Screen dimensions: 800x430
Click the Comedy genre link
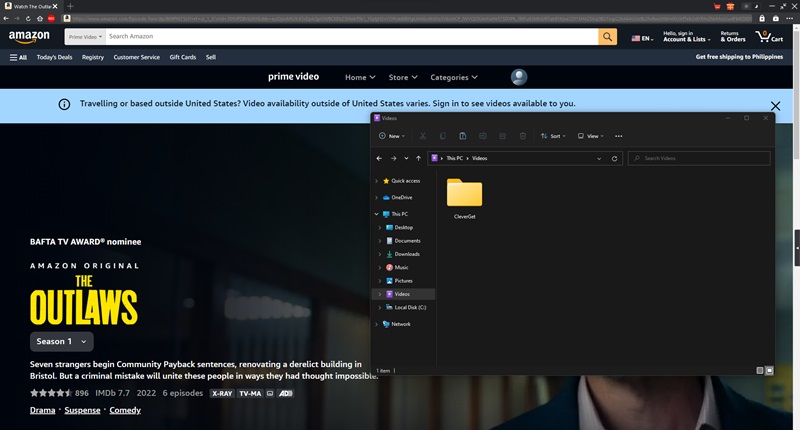tap(125, 410)
